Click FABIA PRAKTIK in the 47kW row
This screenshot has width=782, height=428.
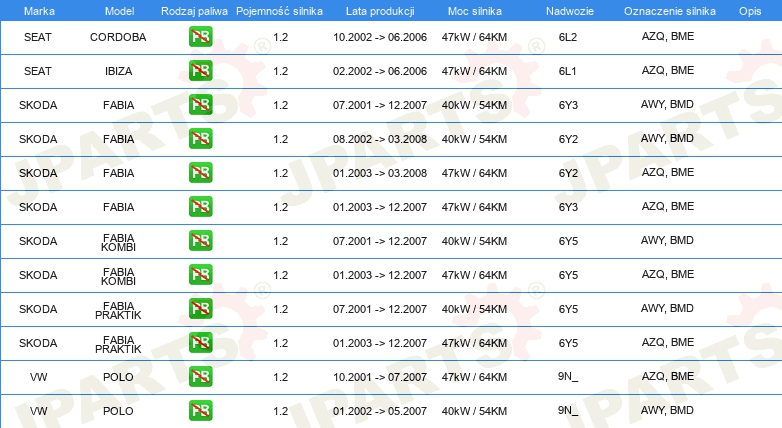[x=118, y=344]
